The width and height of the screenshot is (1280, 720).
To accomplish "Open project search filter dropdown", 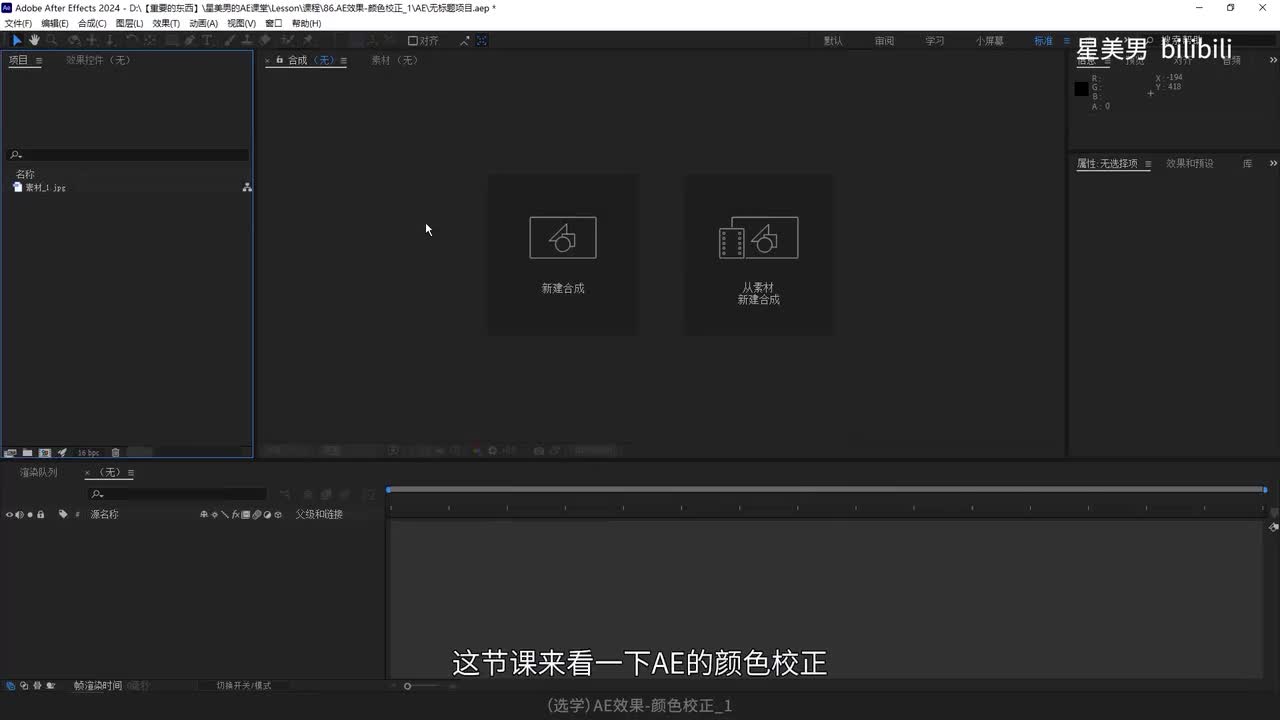I will click(x=15, y=155).
